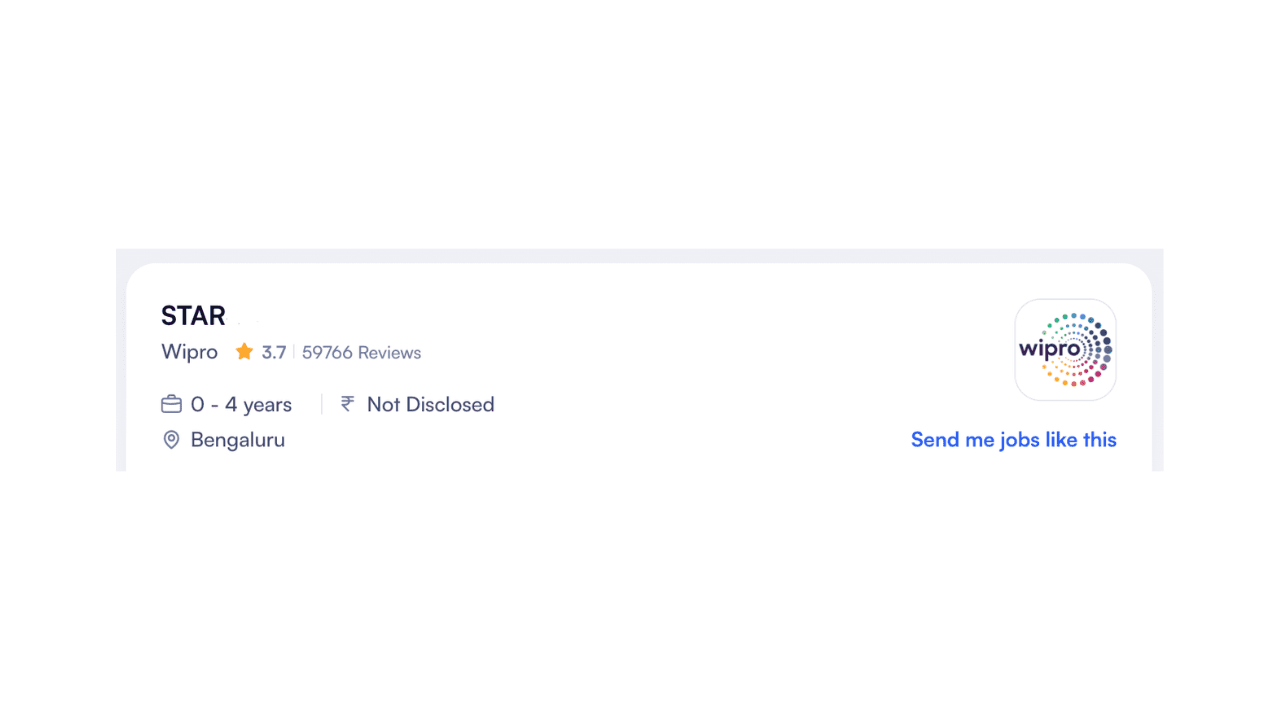Open the Wipro logo thumbnail

(1065, 350)
